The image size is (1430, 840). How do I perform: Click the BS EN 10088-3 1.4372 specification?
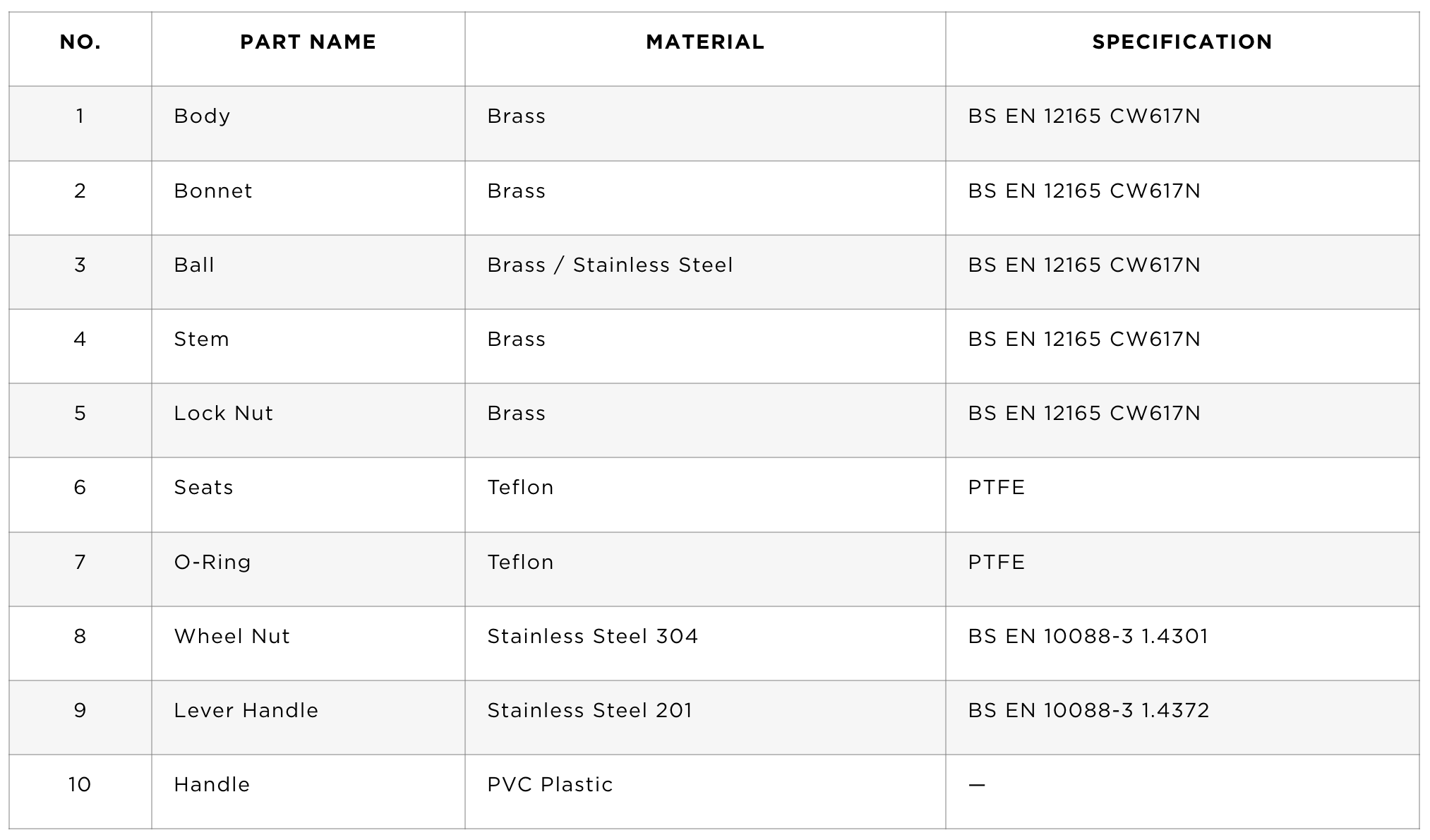[x=1182, y=717]
